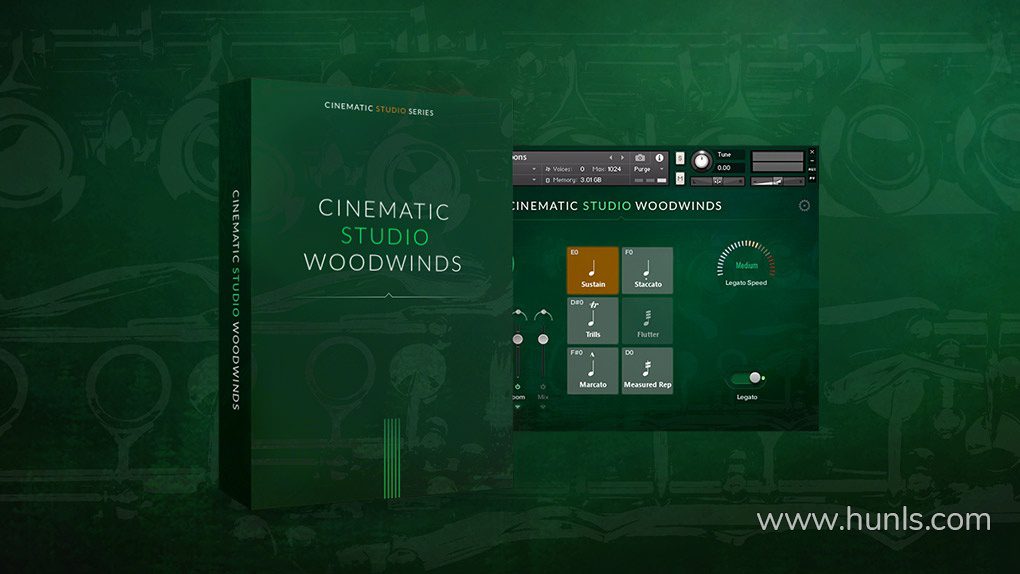Click the Cinematic Studio Woodwinds product box
The image size is (1020, 574).
pyautogui.click(x=366, y=293)
